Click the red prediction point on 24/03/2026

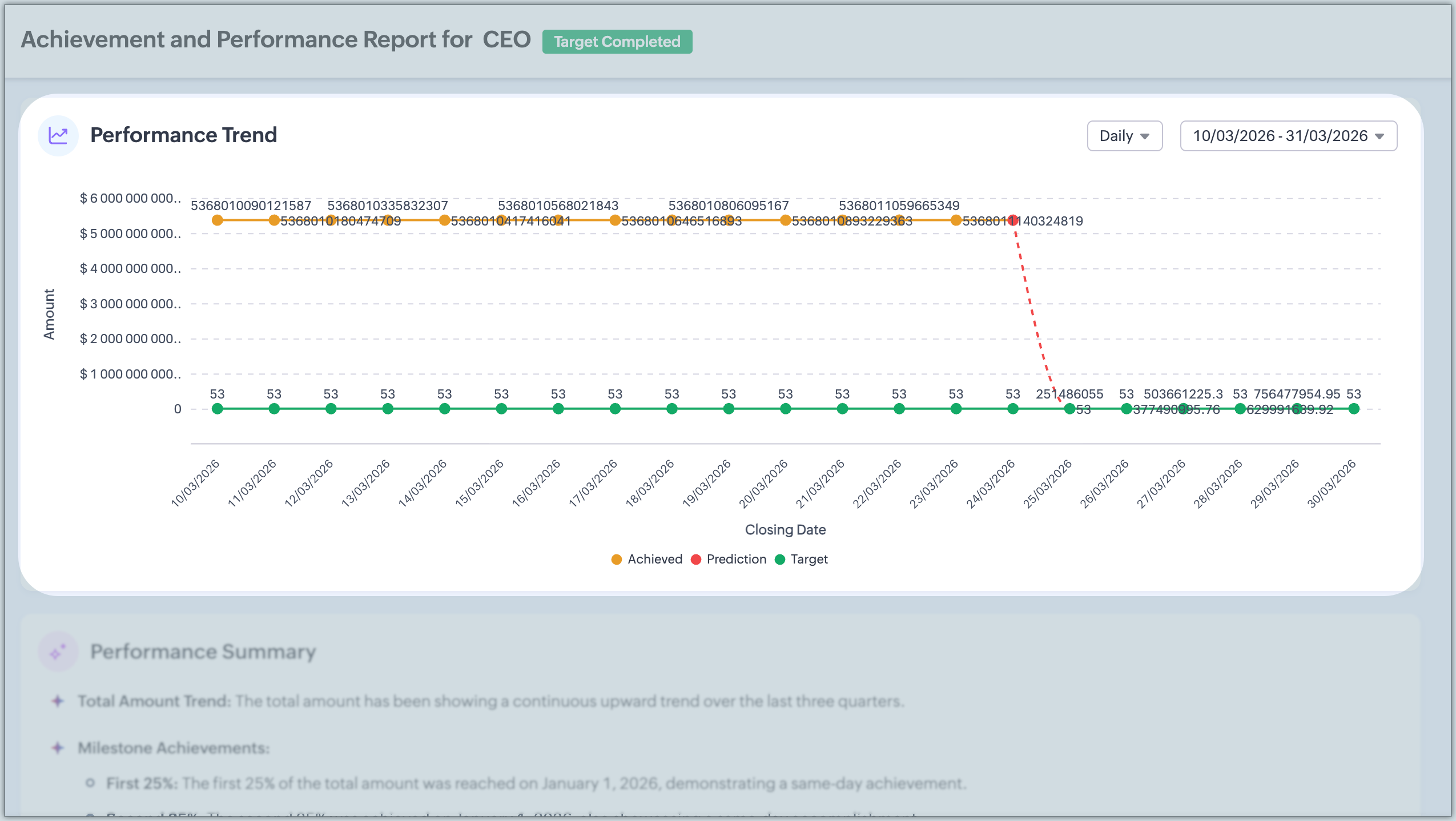1013,220
